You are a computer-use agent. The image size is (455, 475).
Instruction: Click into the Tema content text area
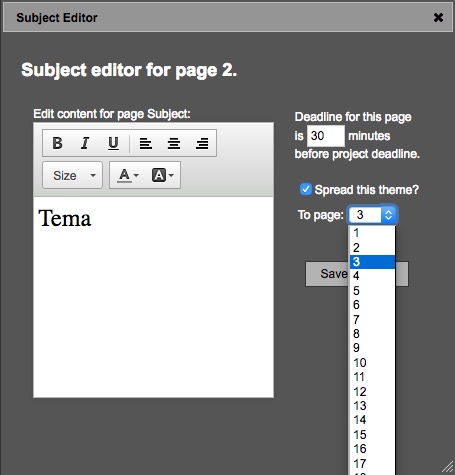pos(153,297)
